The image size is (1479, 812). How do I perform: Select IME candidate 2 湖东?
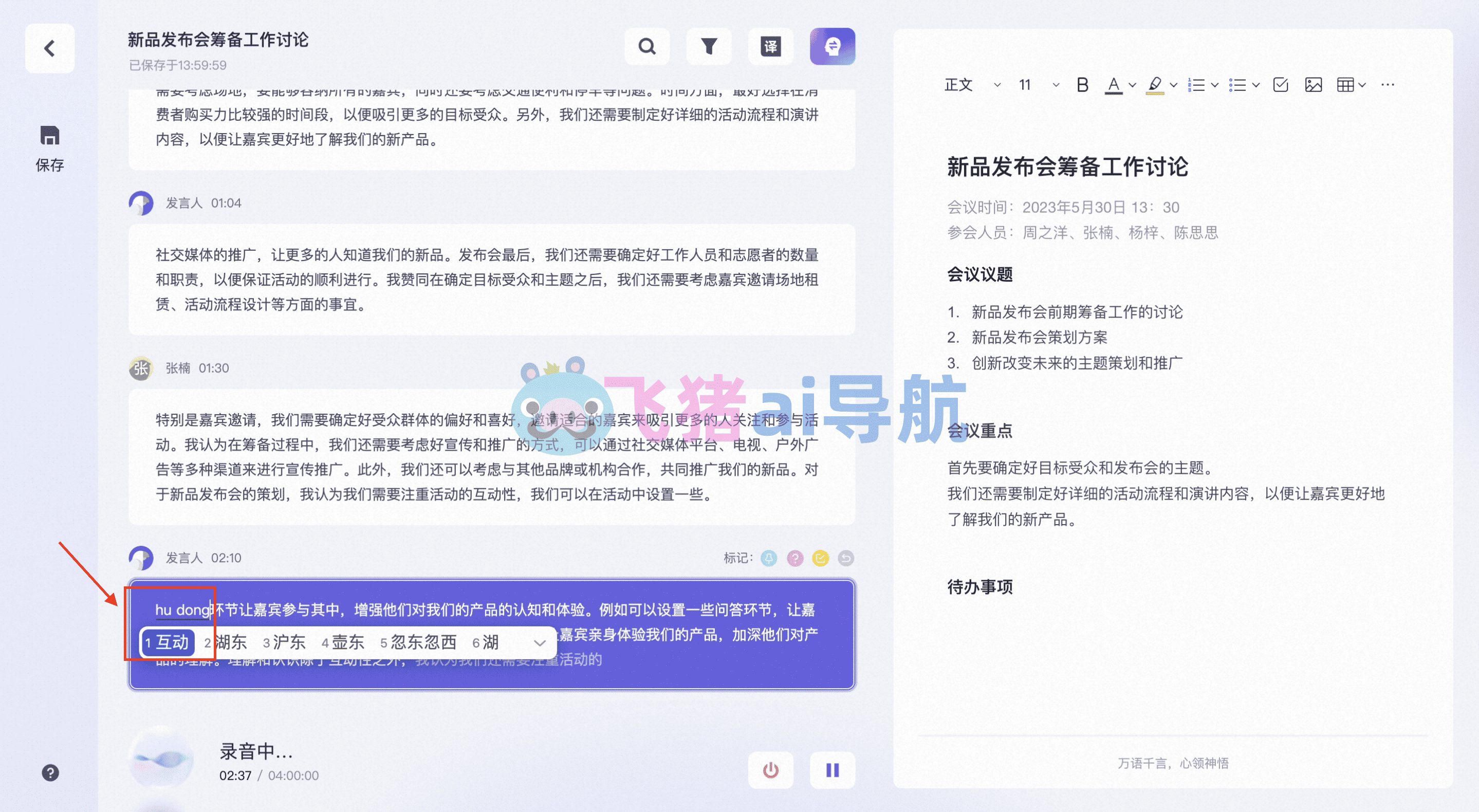(226, 642)
